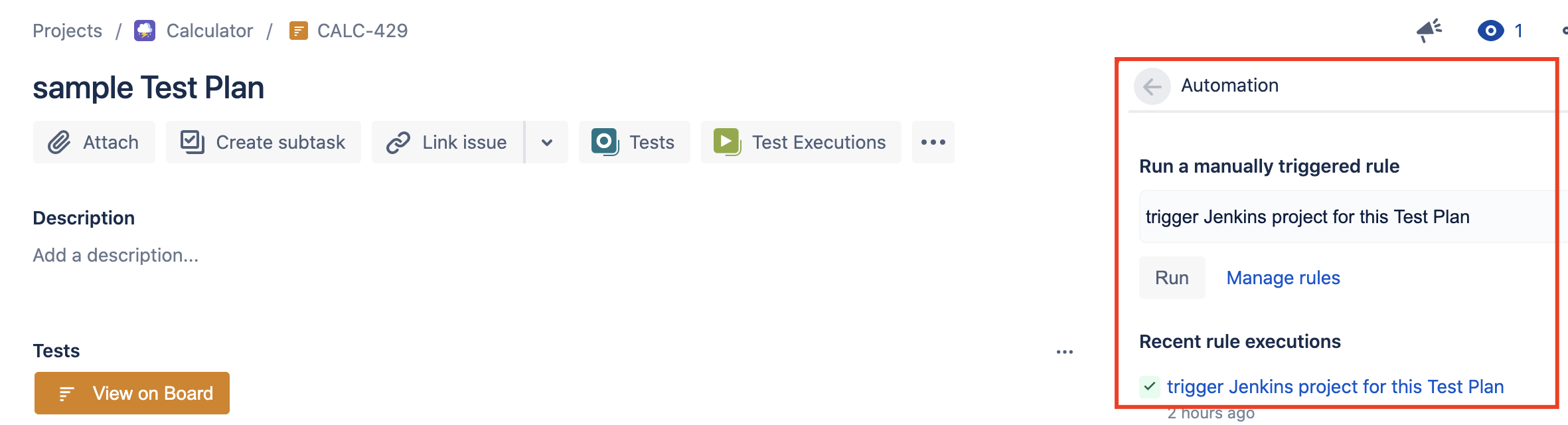Click the Link issue chain icon
Image resolution: width=1568 pixels, height=425 pixels.
click(398, 142)
